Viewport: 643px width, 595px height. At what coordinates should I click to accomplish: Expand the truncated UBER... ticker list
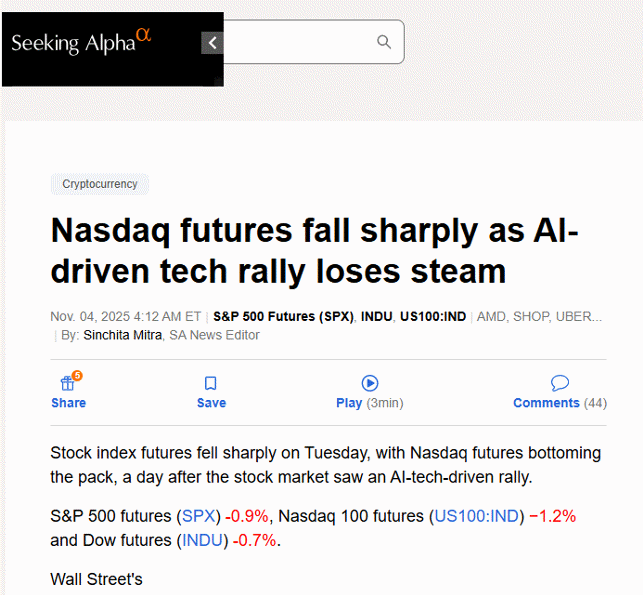(x=579, y=316)
